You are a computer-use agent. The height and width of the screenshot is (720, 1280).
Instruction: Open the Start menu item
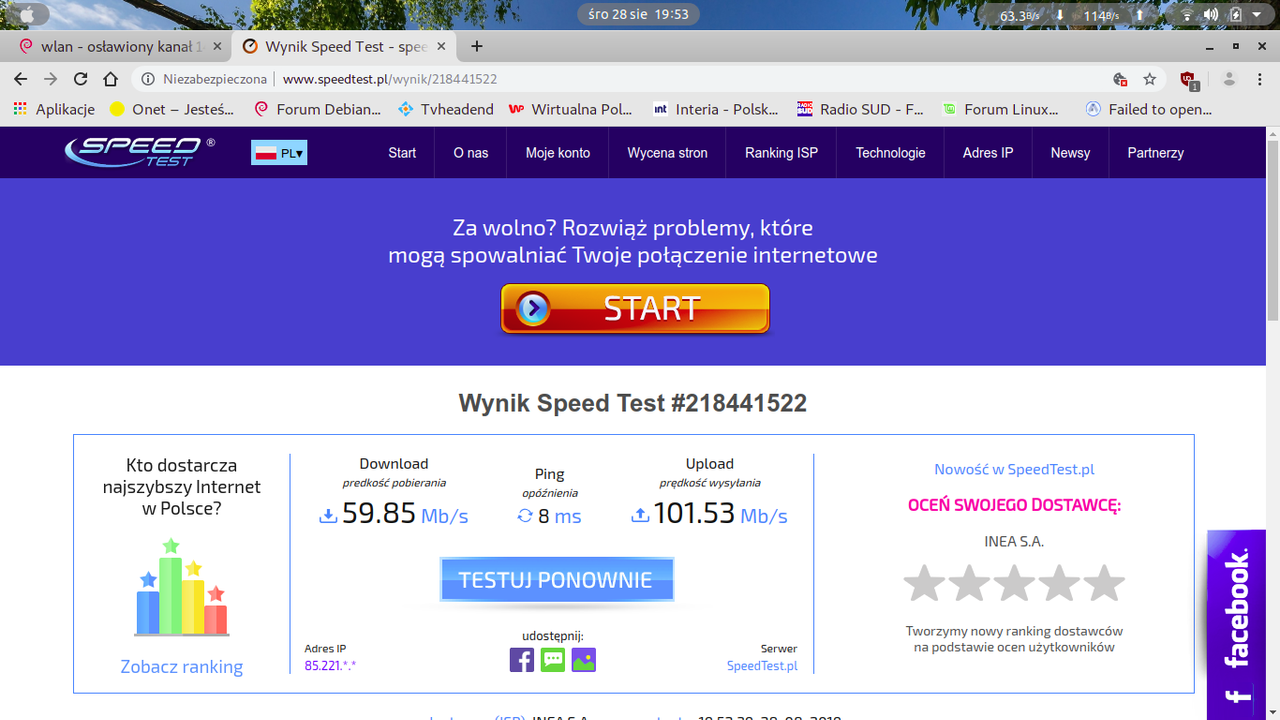coord(402,152)
